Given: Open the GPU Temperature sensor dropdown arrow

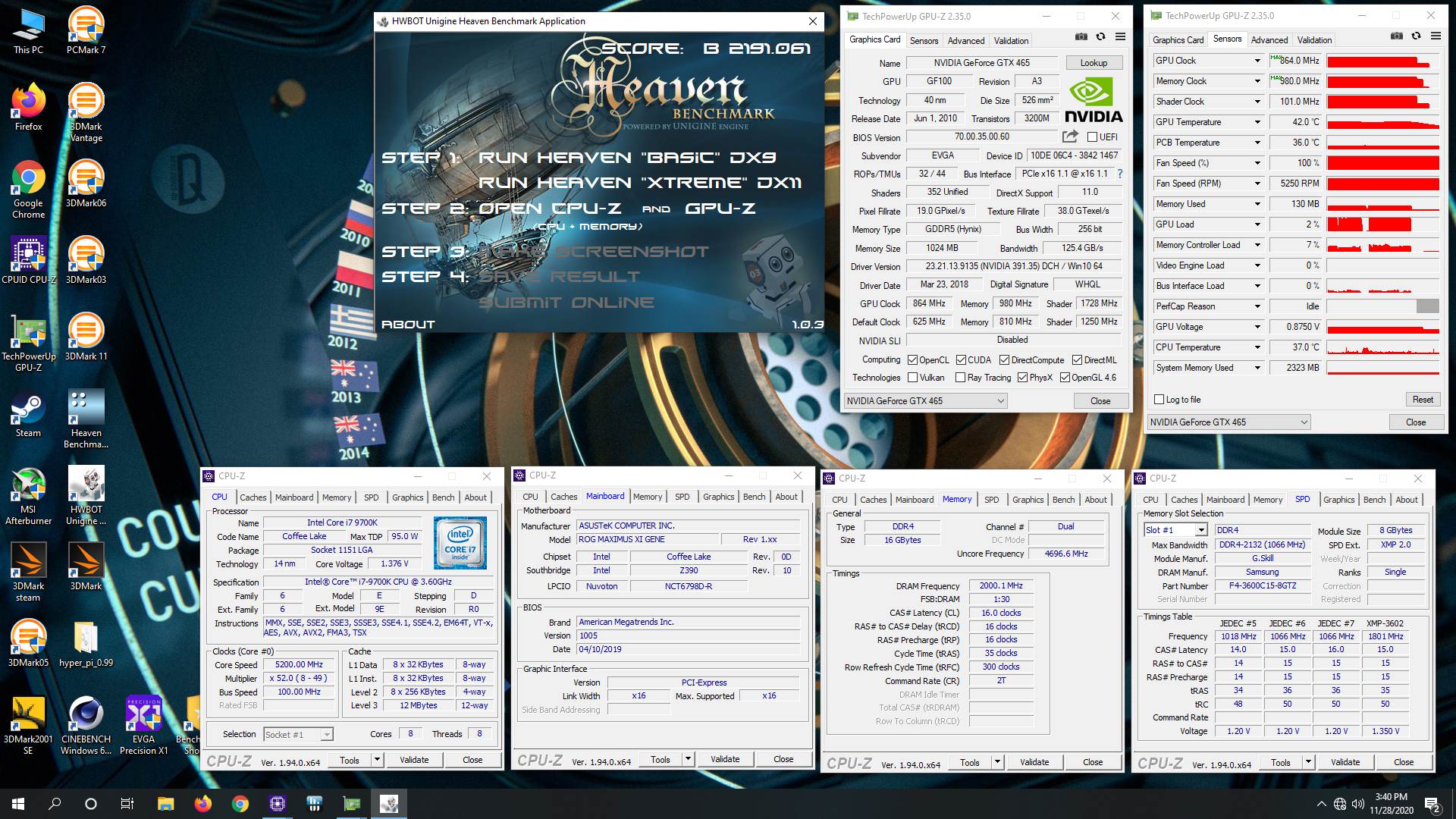Looking at the screenshot, I should click(x=1257, y=122).
